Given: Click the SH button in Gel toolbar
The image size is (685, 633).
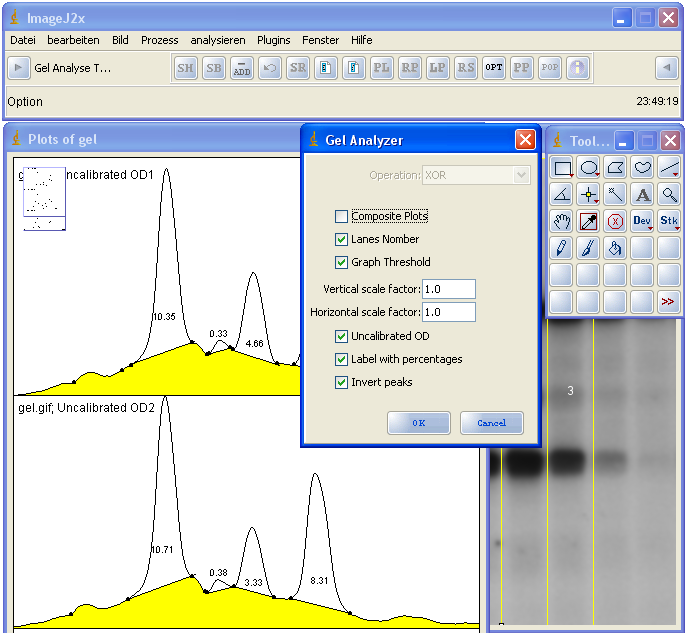Looking at the screenshot, I should coord(186,68).
